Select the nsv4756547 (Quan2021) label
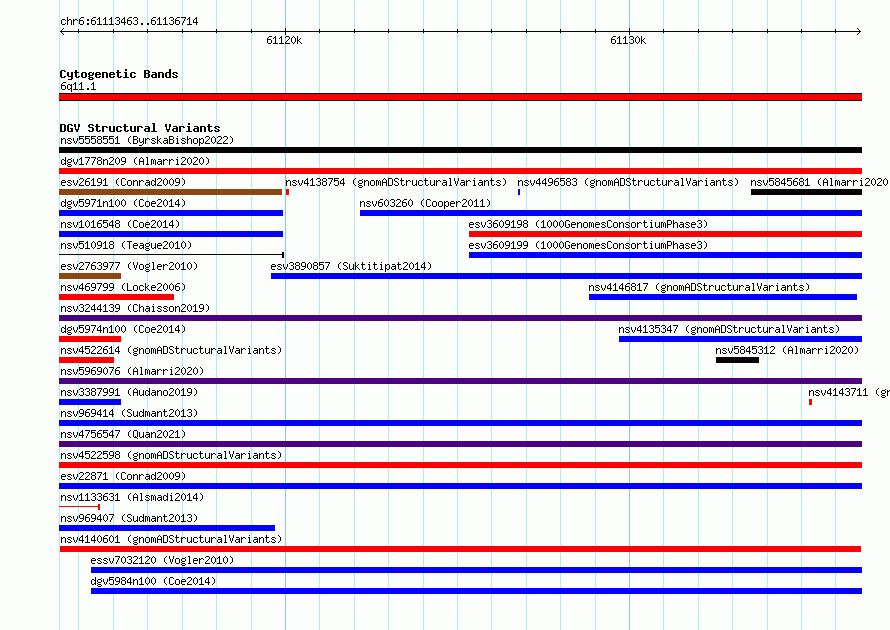This screenshot has height=630, width=890. tap(123, 434)
